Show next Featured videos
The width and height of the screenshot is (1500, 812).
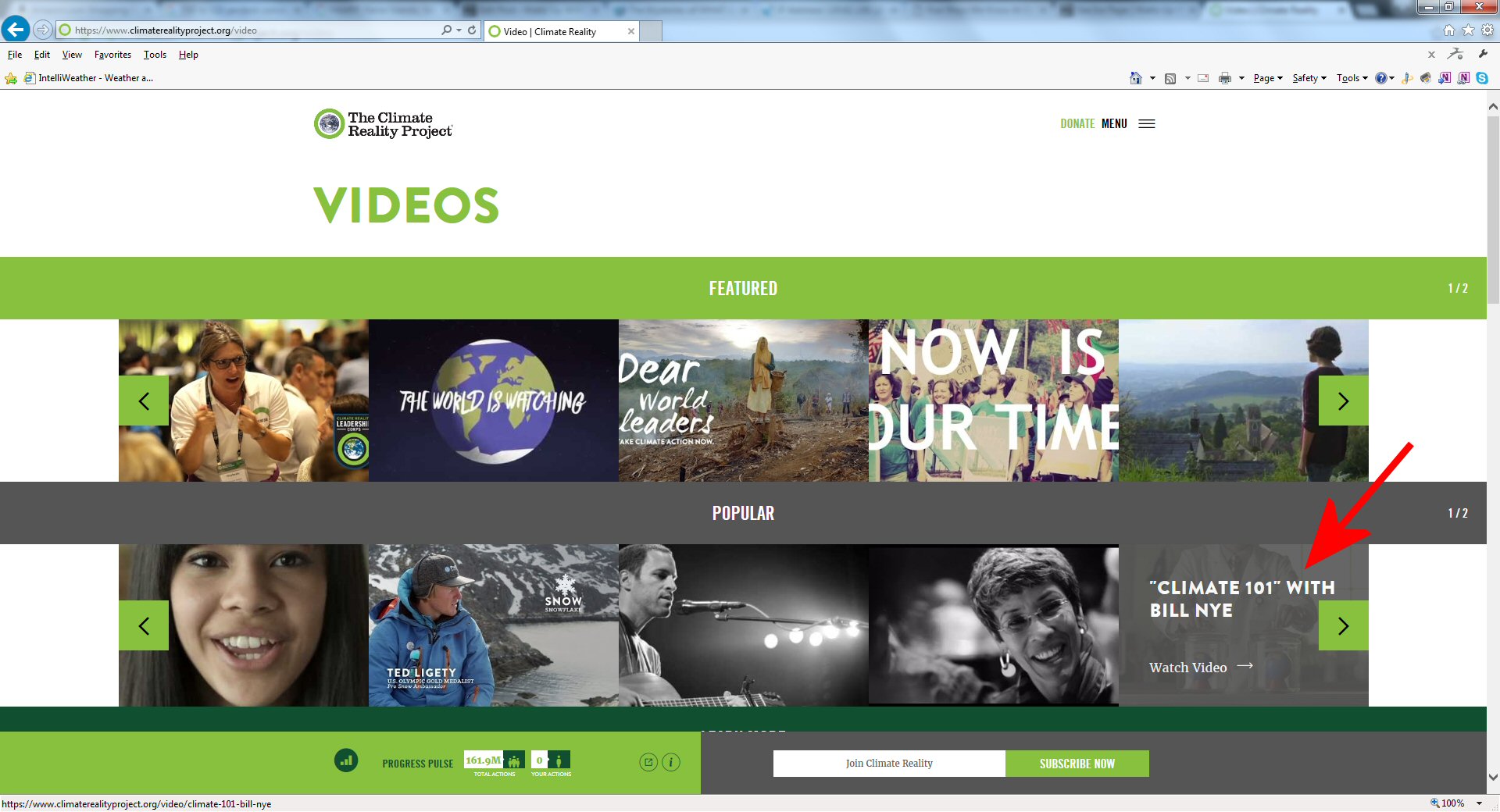tap(1344, 401)
